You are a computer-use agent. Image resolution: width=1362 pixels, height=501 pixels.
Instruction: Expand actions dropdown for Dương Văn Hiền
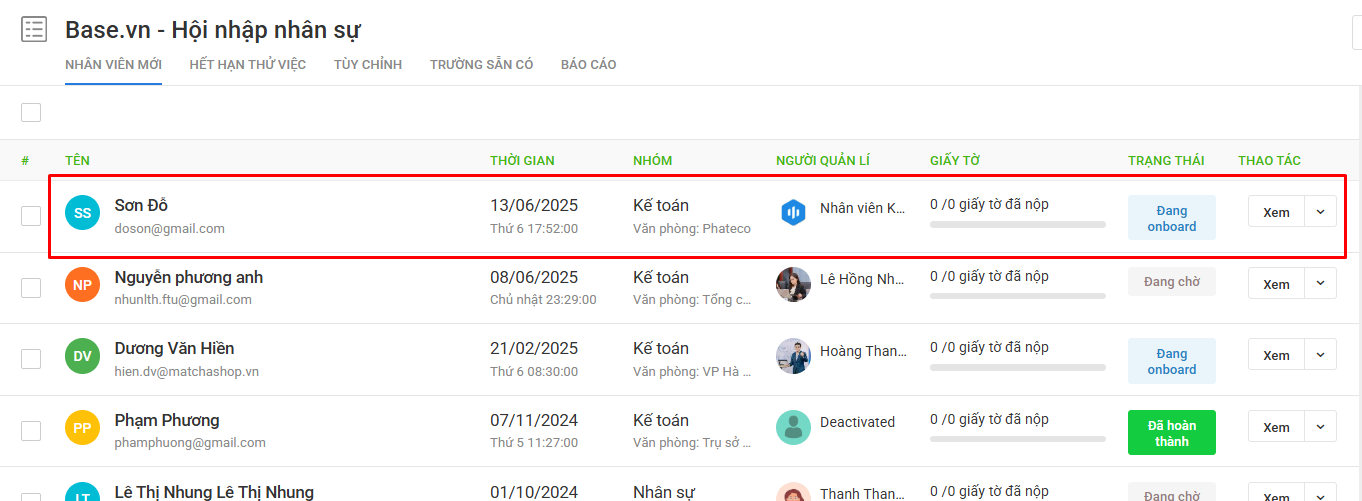point(1320,355)
